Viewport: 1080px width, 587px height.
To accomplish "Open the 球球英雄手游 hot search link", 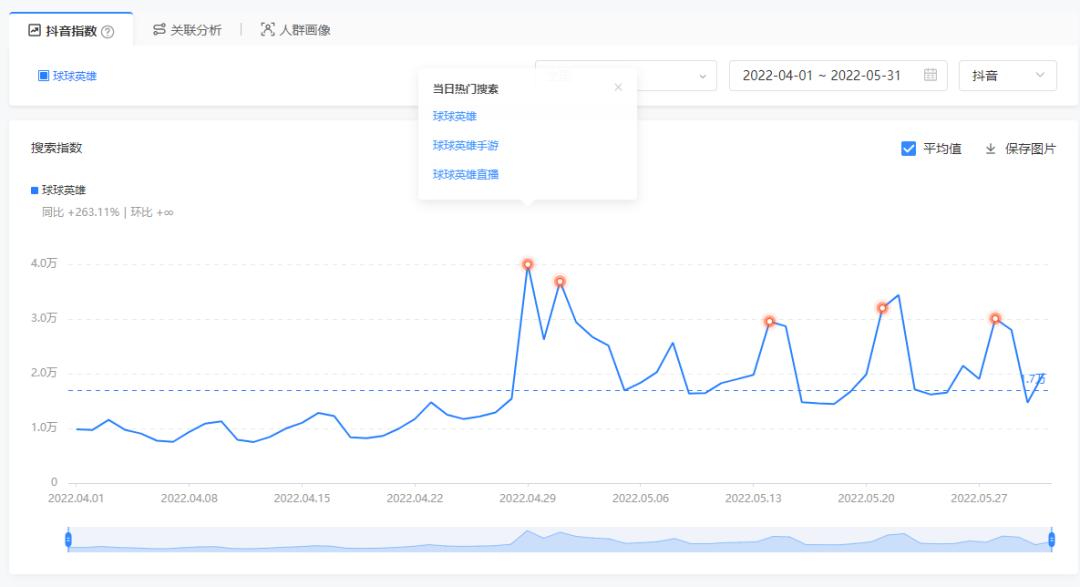I will click(x=466, y=145).
